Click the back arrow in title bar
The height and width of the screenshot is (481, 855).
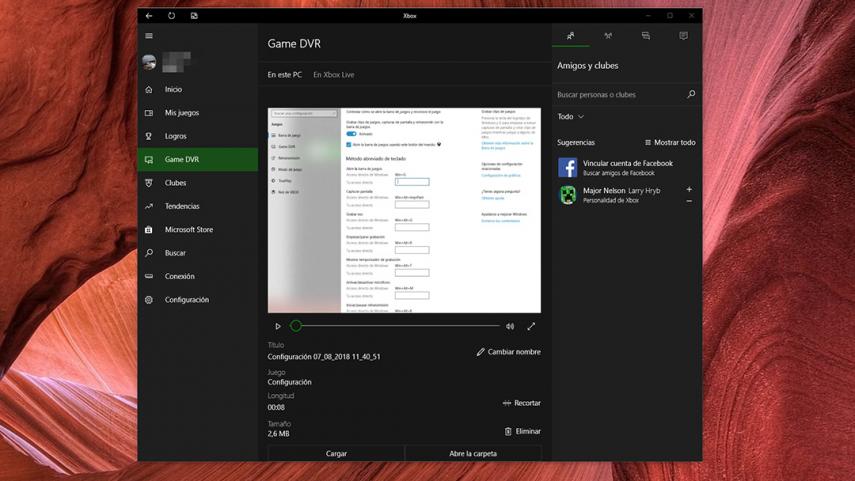tap(149, 16)
